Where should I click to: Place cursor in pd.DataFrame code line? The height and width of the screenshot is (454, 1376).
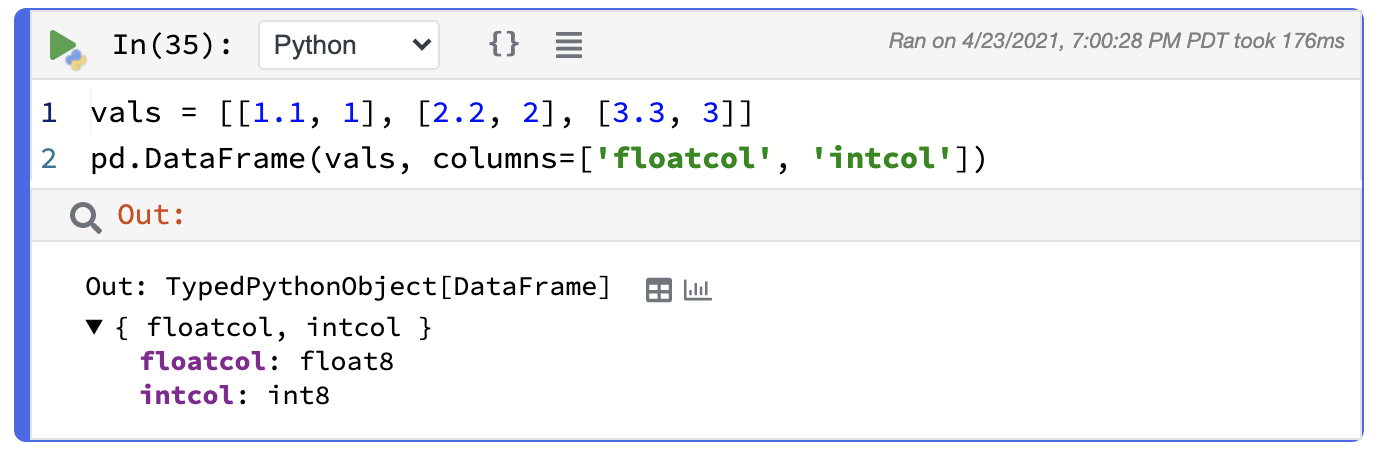[538, 159]
